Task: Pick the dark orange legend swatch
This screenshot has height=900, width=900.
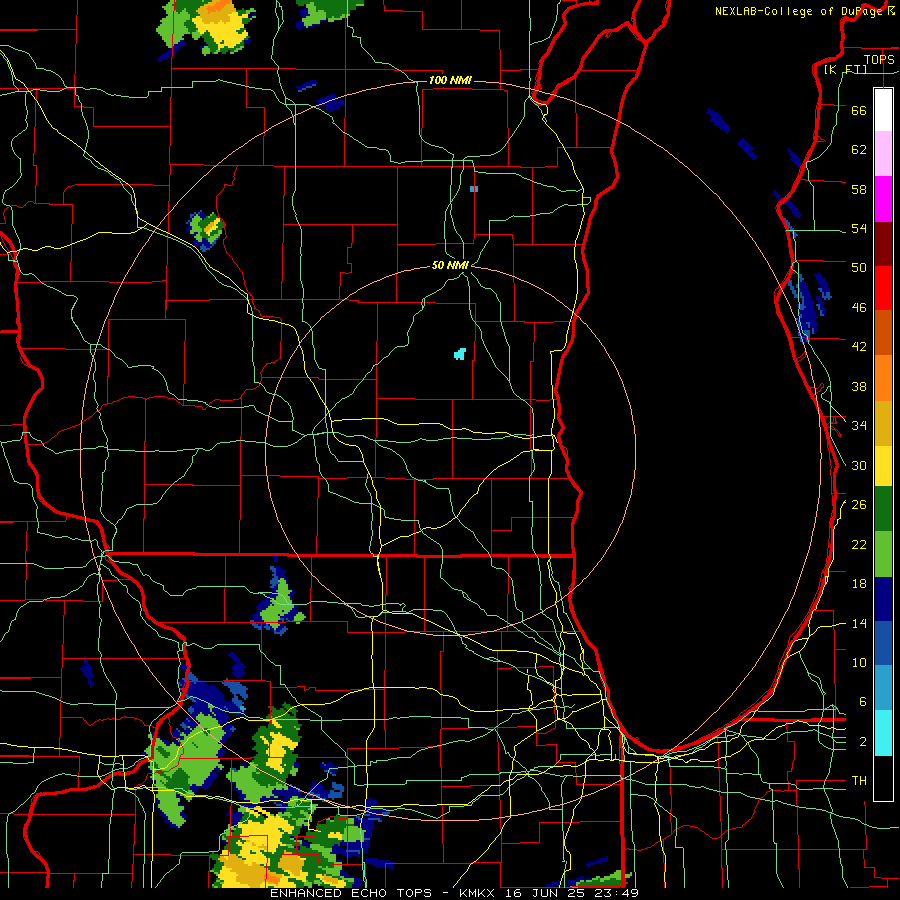Action: (x=883, y=332)
